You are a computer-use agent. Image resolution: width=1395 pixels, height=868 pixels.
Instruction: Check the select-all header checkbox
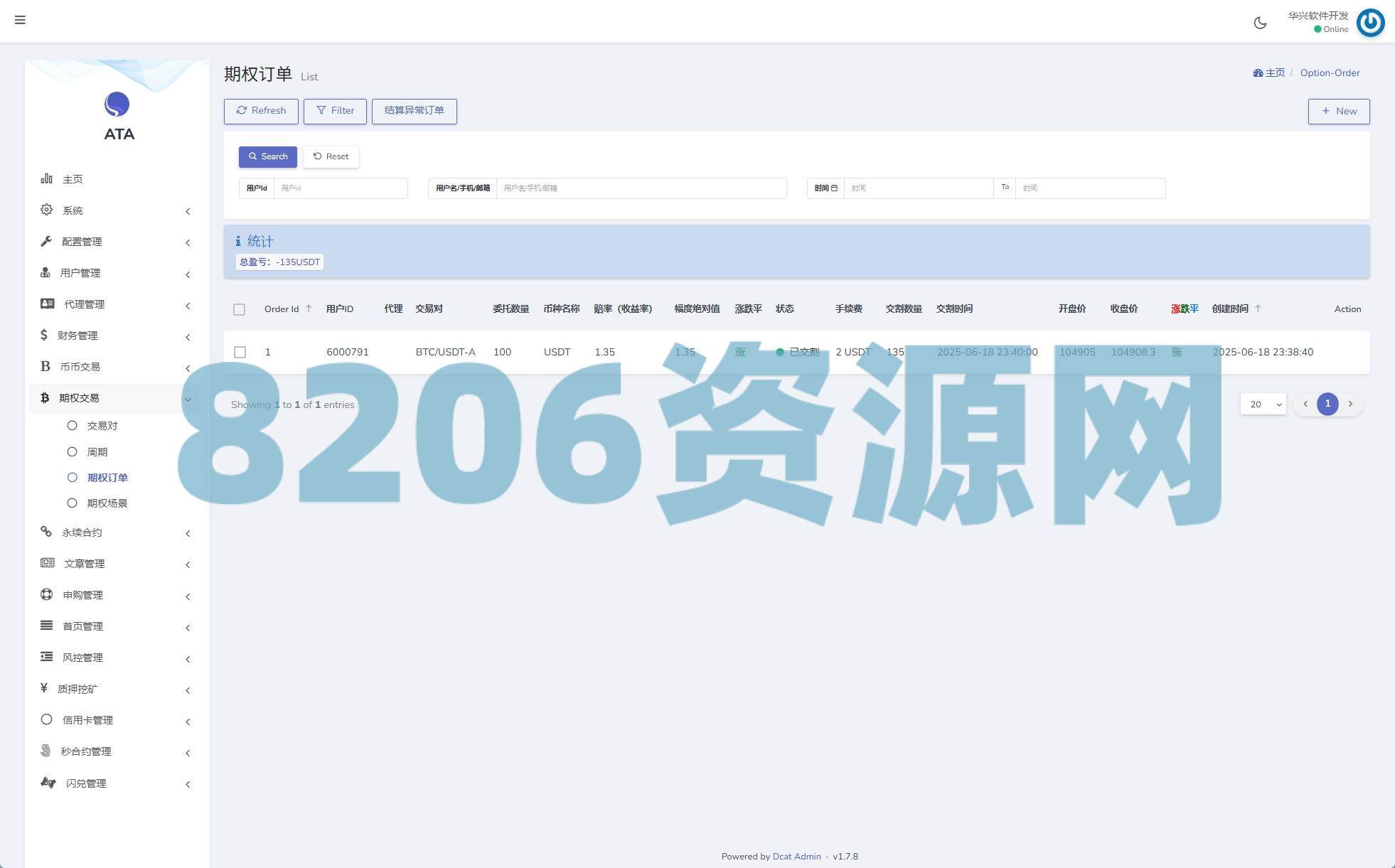240,309
